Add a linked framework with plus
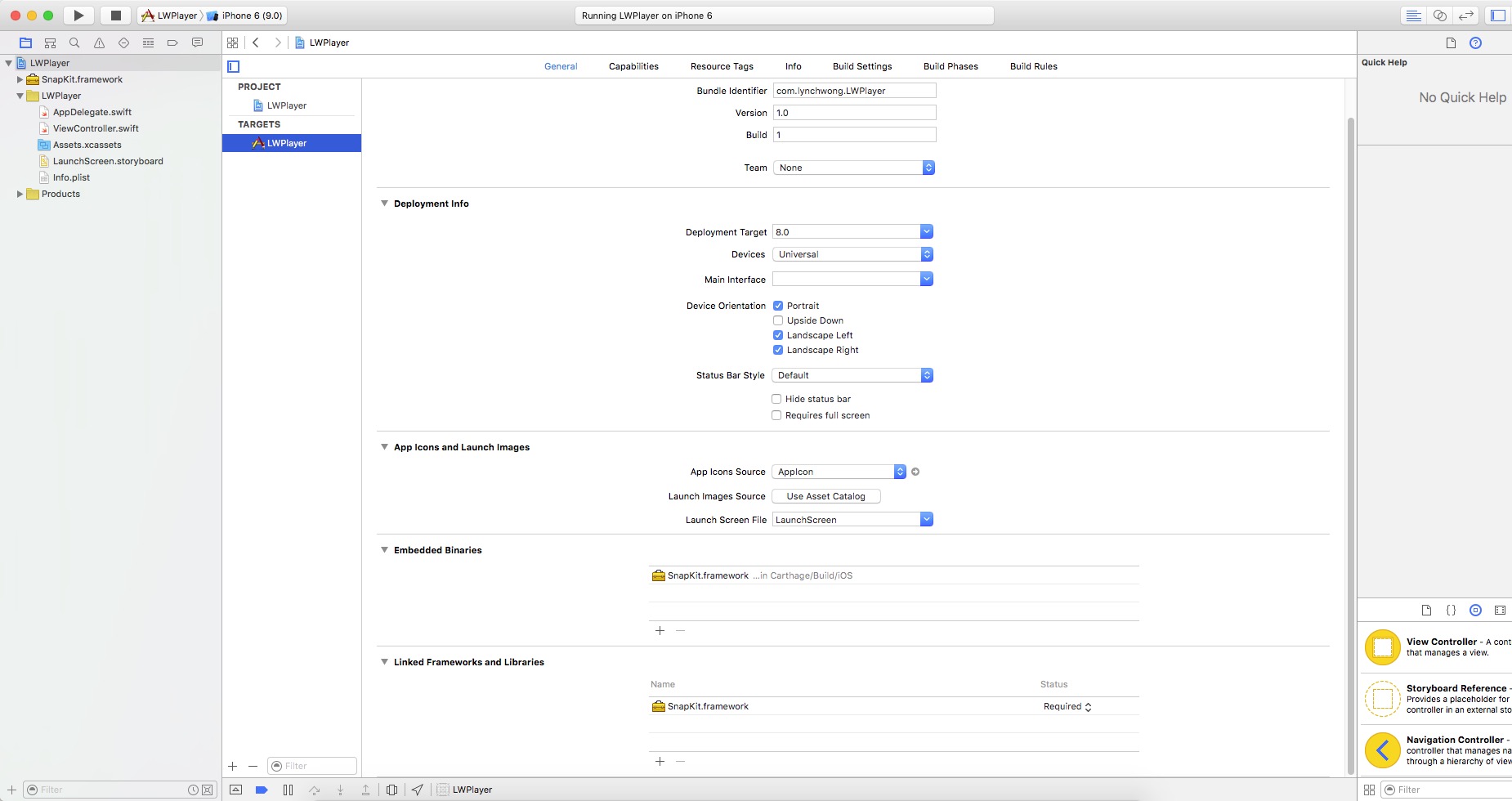The height and width of the screenshot is (801, 1512). (660, 761)
